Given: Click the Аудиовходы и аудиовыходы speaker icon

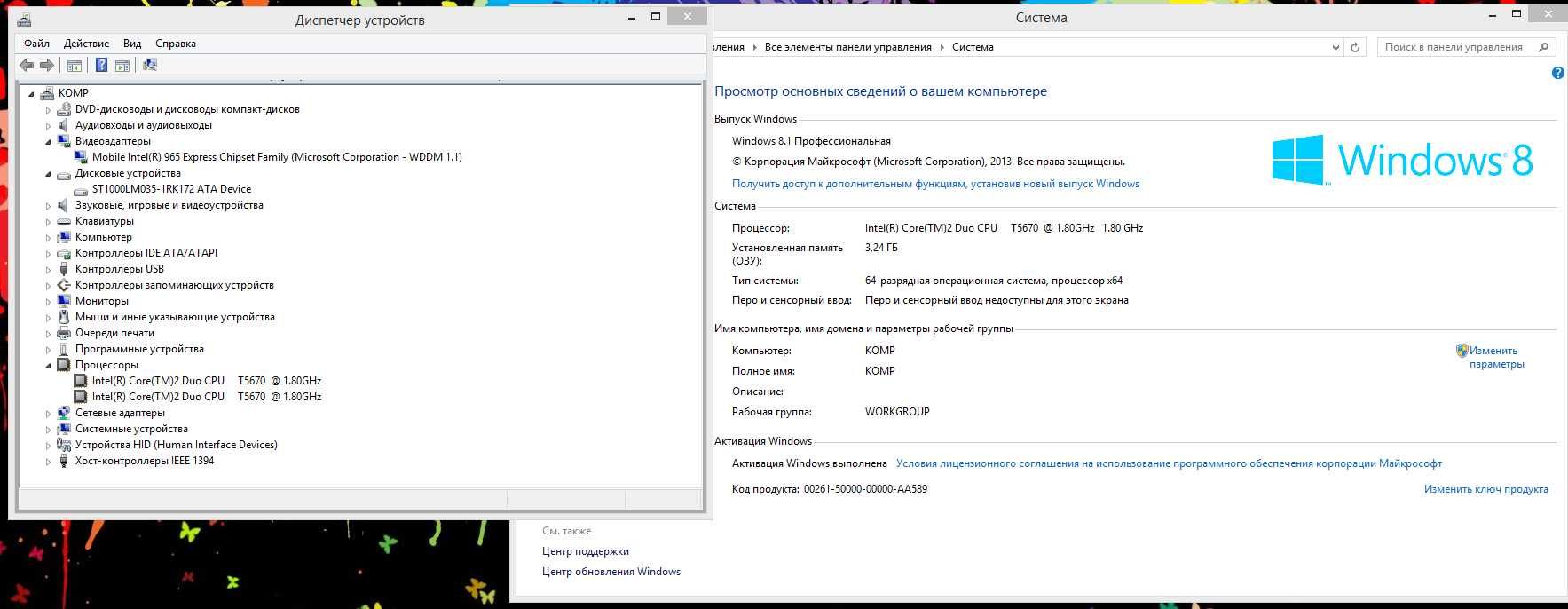Looking at the screenshot, I should (x=64, y=125).
